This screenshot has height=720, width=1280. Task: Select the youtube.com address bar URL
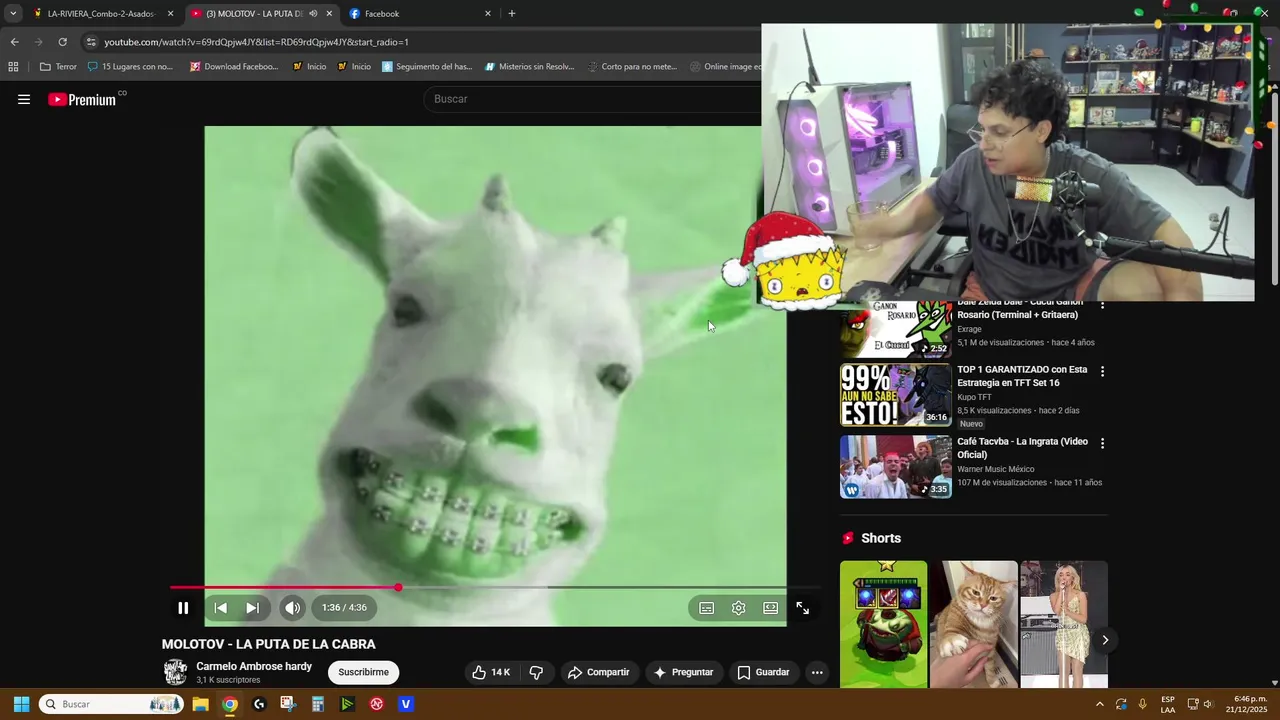(x=256, y=42)
